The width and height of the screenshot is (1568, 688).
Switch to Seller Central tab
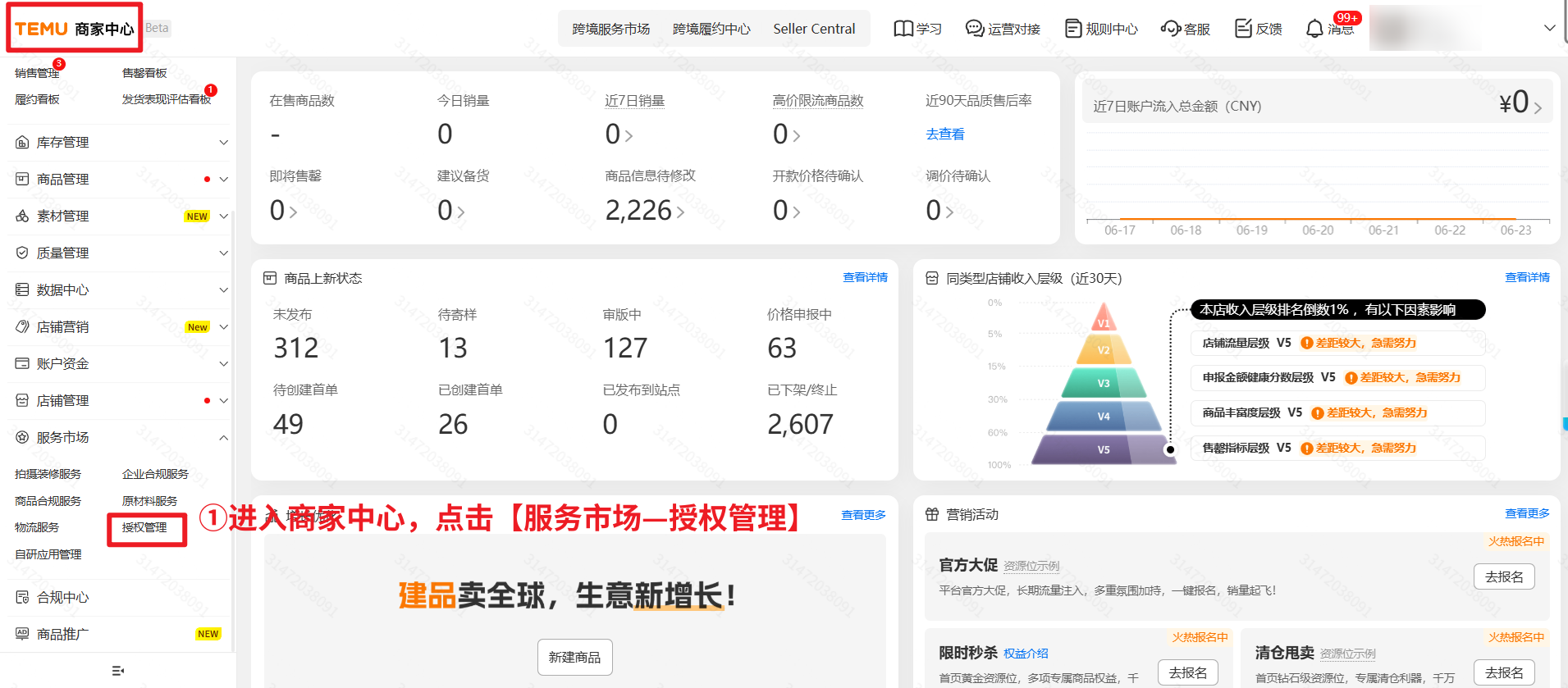tap(814, 29)
